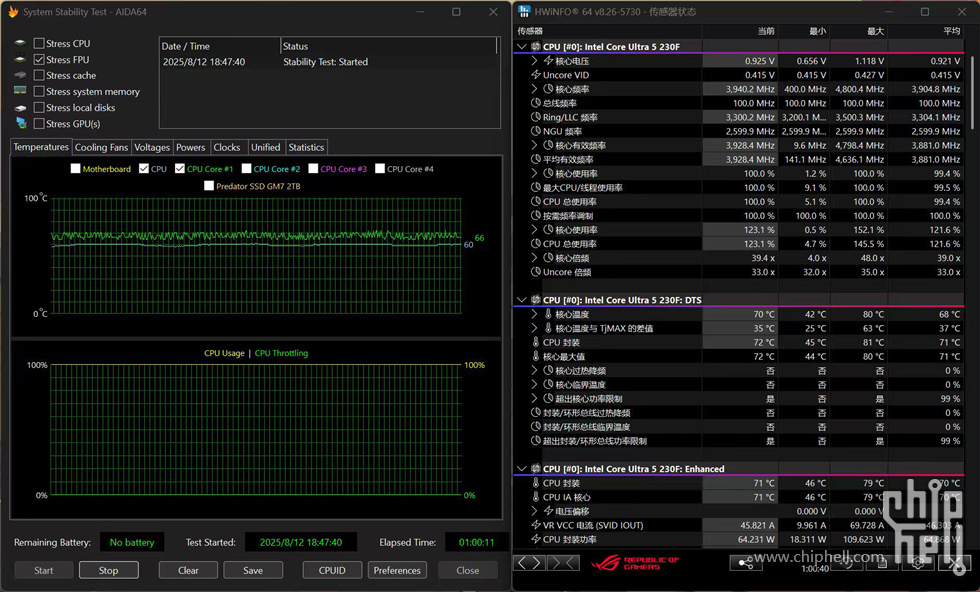This screenshot has height=592, width=980.
Task: Click the processor icon beside Stress CPU
Action: (21, 43)
